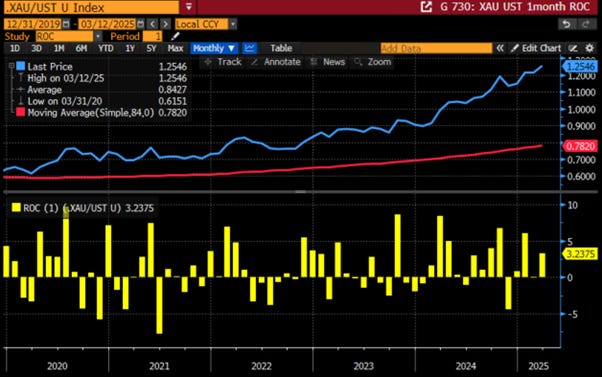Click the Add Data input field
Viewport: 602px width, 377px height.
tap(436, 48)
